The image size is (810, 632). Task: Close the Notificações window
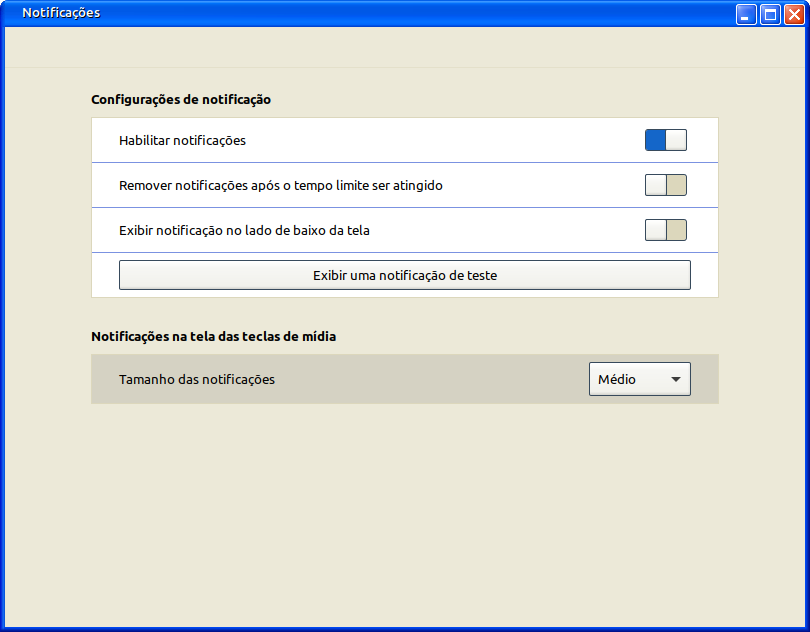(794, 14)
